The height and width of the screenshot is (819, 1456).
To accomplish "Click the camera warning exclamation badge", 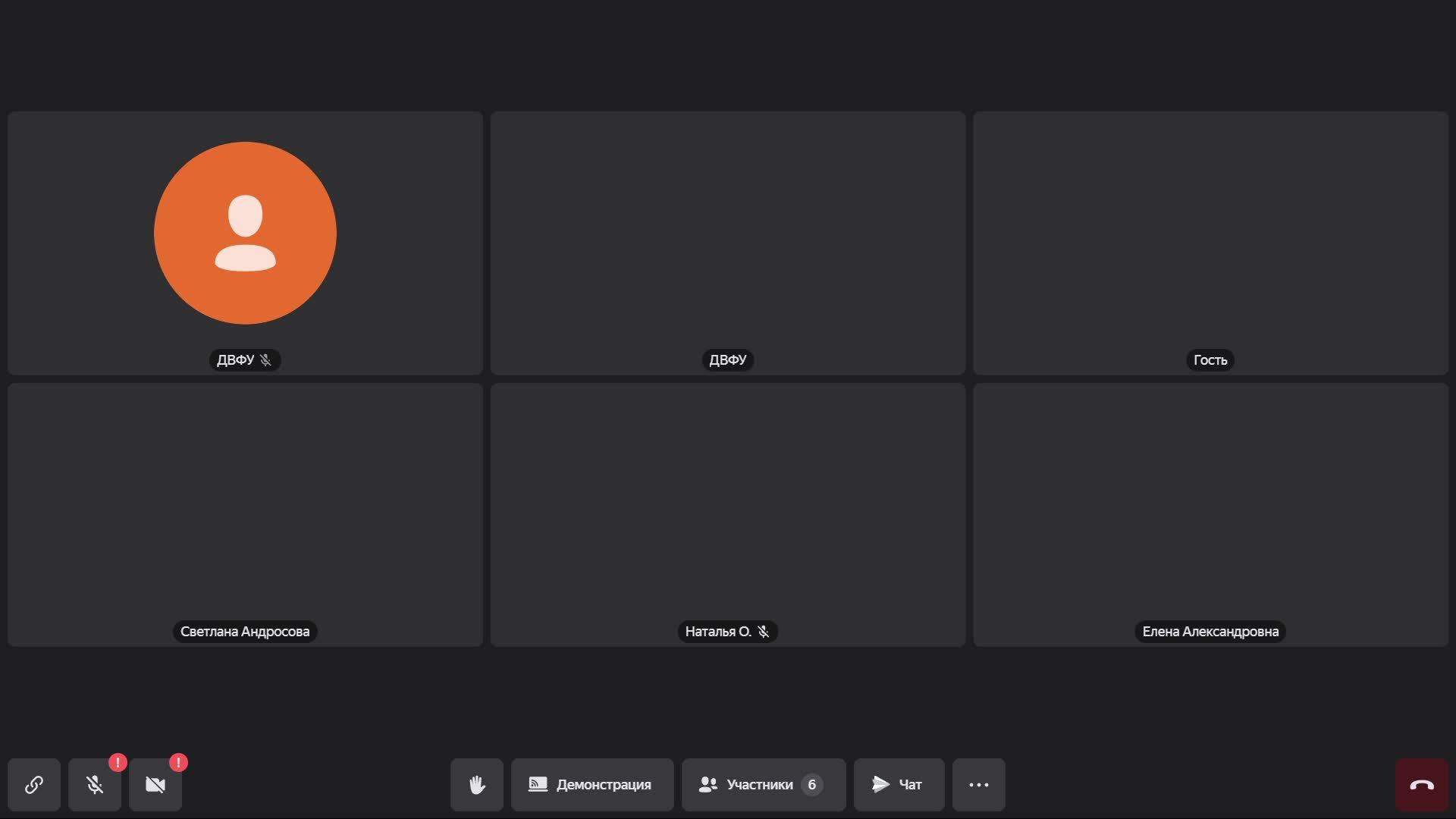I will pyautogui.click(x=178, y=762).
